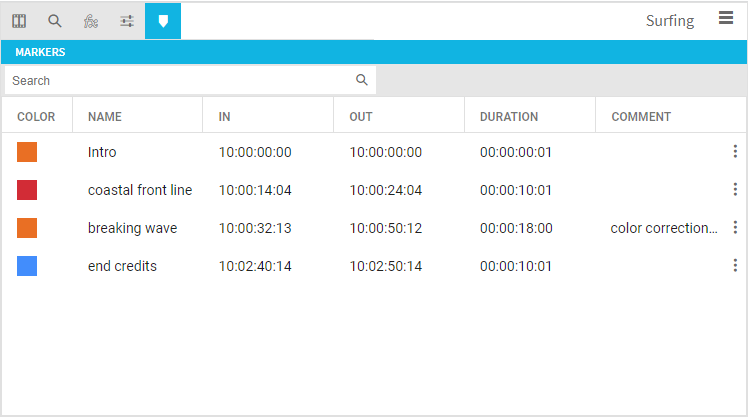This screenshot has width=748, height=417.
Task: Select the Markers tab icon
Action: click(x=163, y=21)
